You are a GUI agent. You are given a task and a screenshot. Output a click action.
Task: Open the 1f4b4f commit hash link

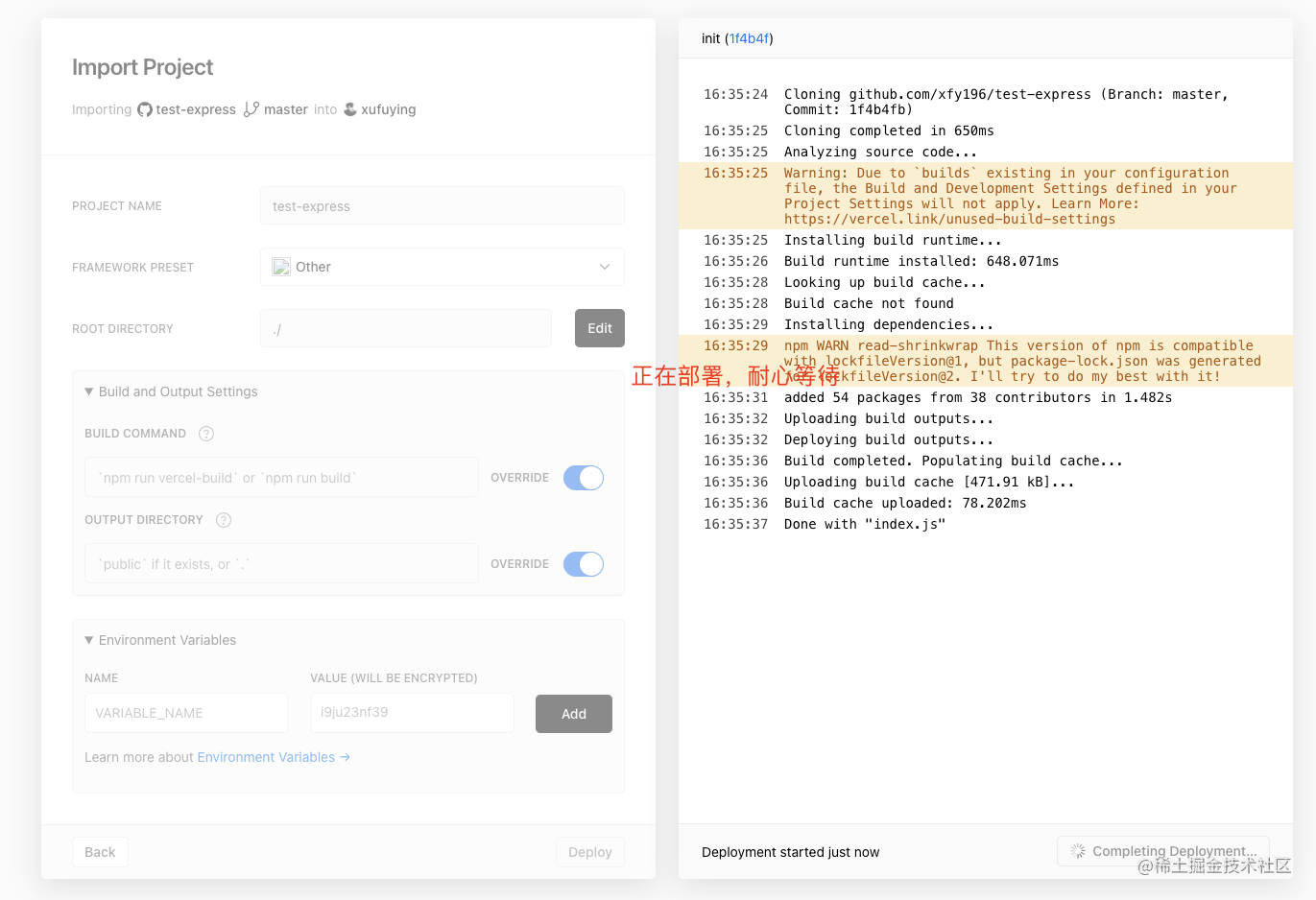tap(749, 38)
